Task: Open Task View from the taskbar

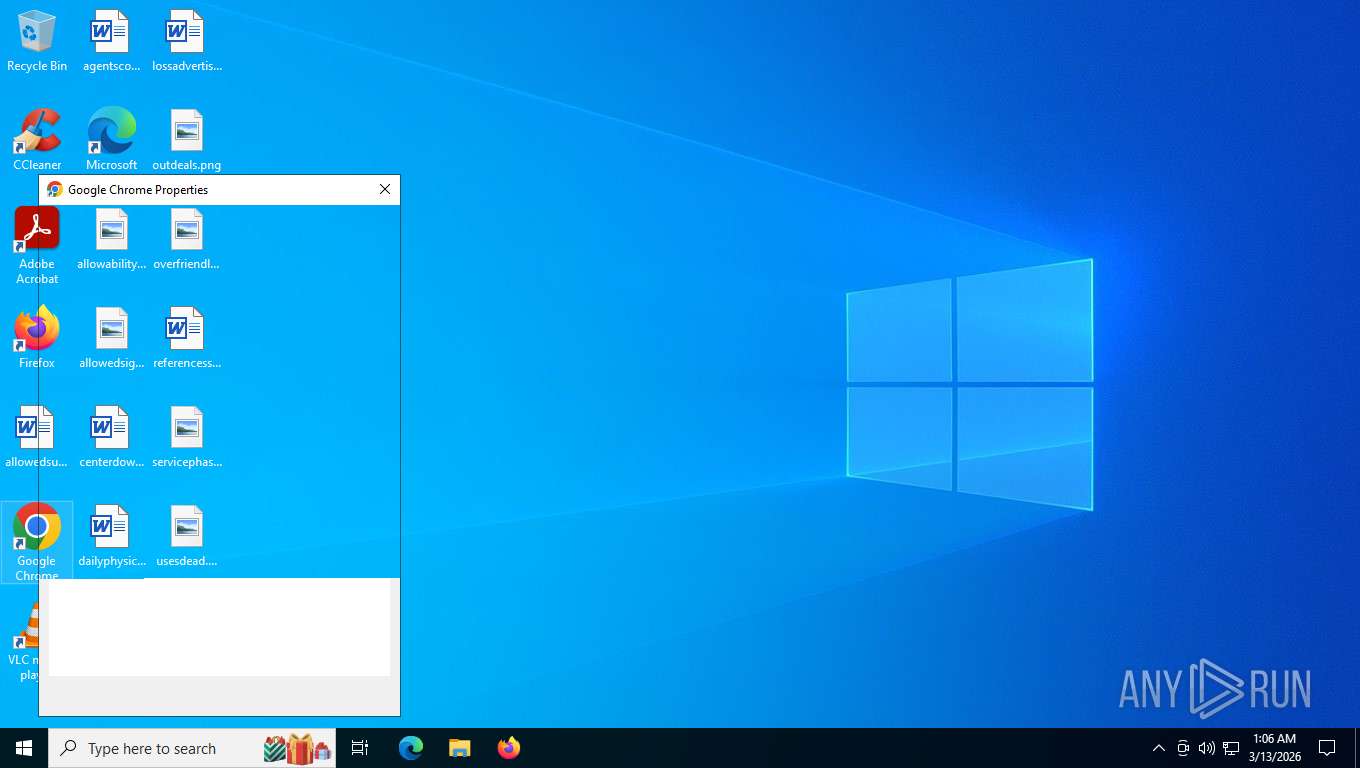Action: pyautogui.click(x=360, y=748)
